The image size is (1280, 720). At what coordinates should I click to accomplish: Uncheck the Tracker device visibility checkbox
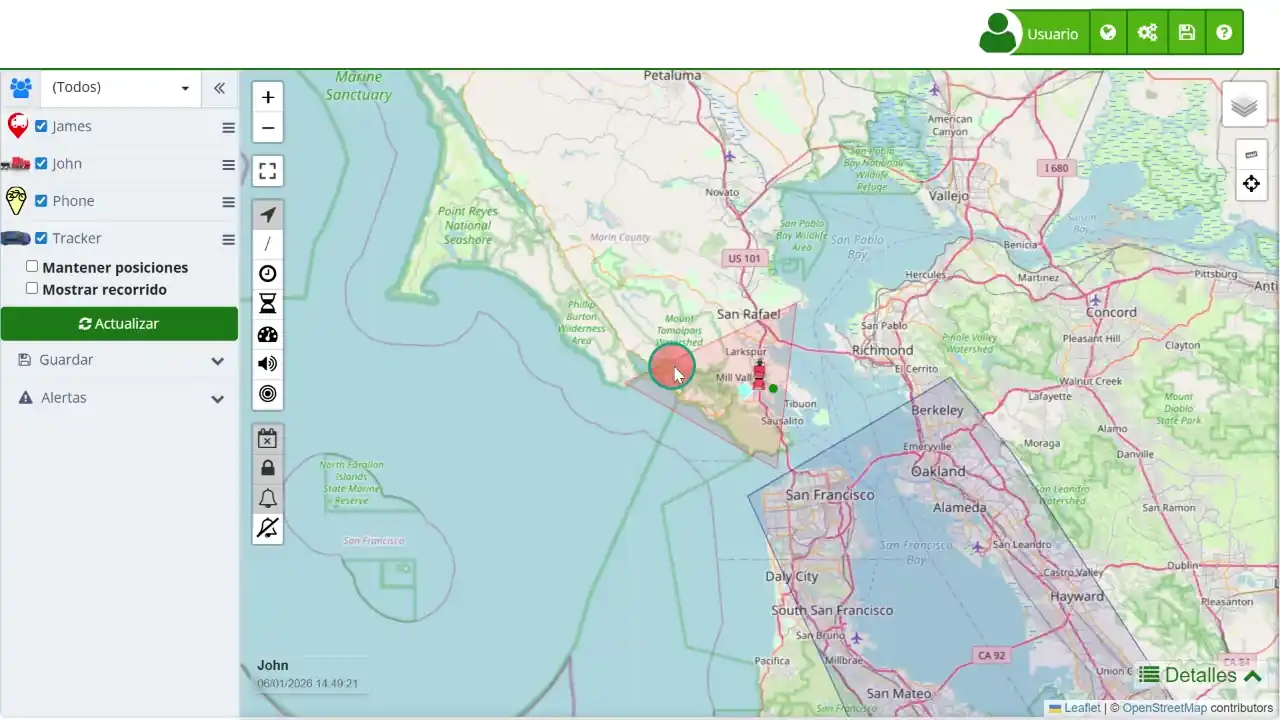[x=41, y=238]
